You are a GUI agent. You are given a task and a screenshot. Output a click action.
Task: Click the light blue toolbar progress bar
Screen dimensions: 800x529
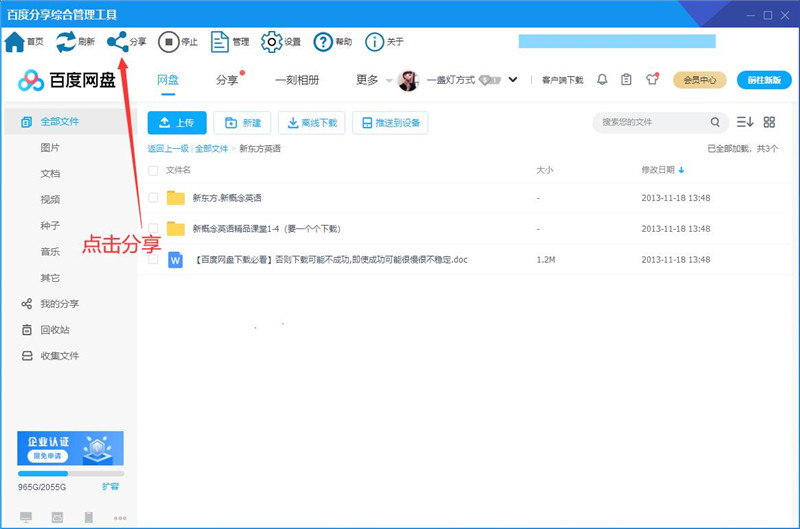(x=617, y=41)
